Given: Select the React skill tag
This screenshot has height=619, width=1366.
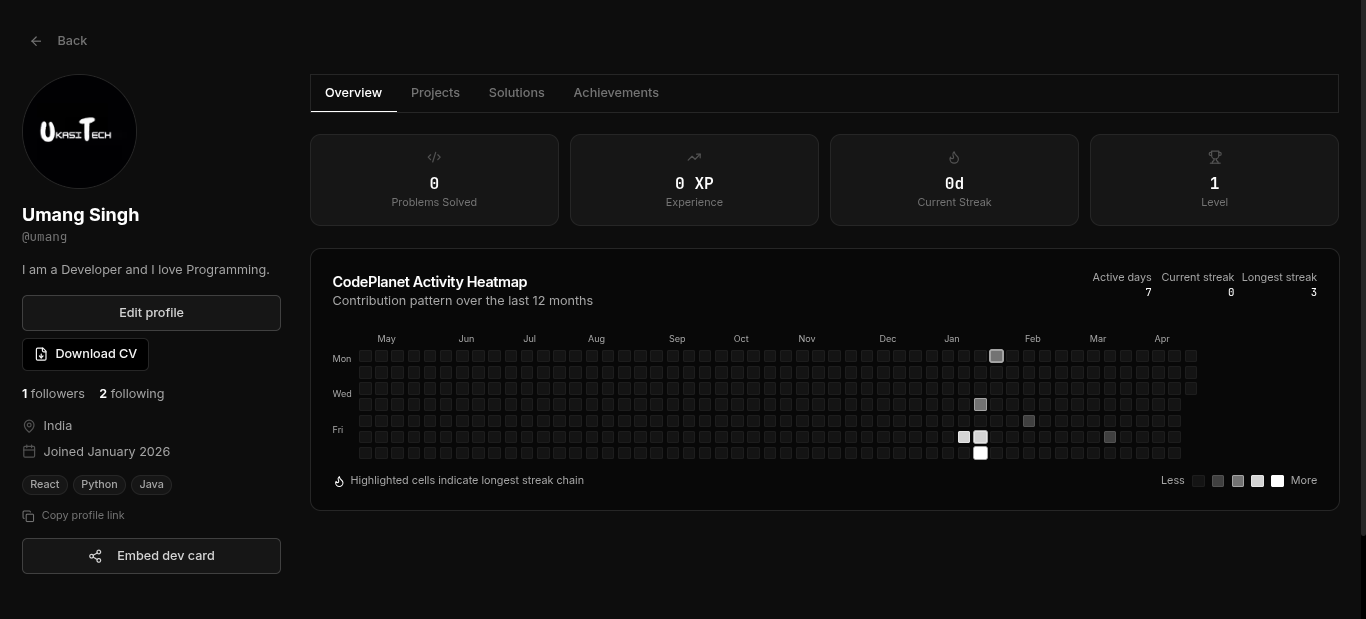Looking at the screenshot, I should click(x=45, y=485).
